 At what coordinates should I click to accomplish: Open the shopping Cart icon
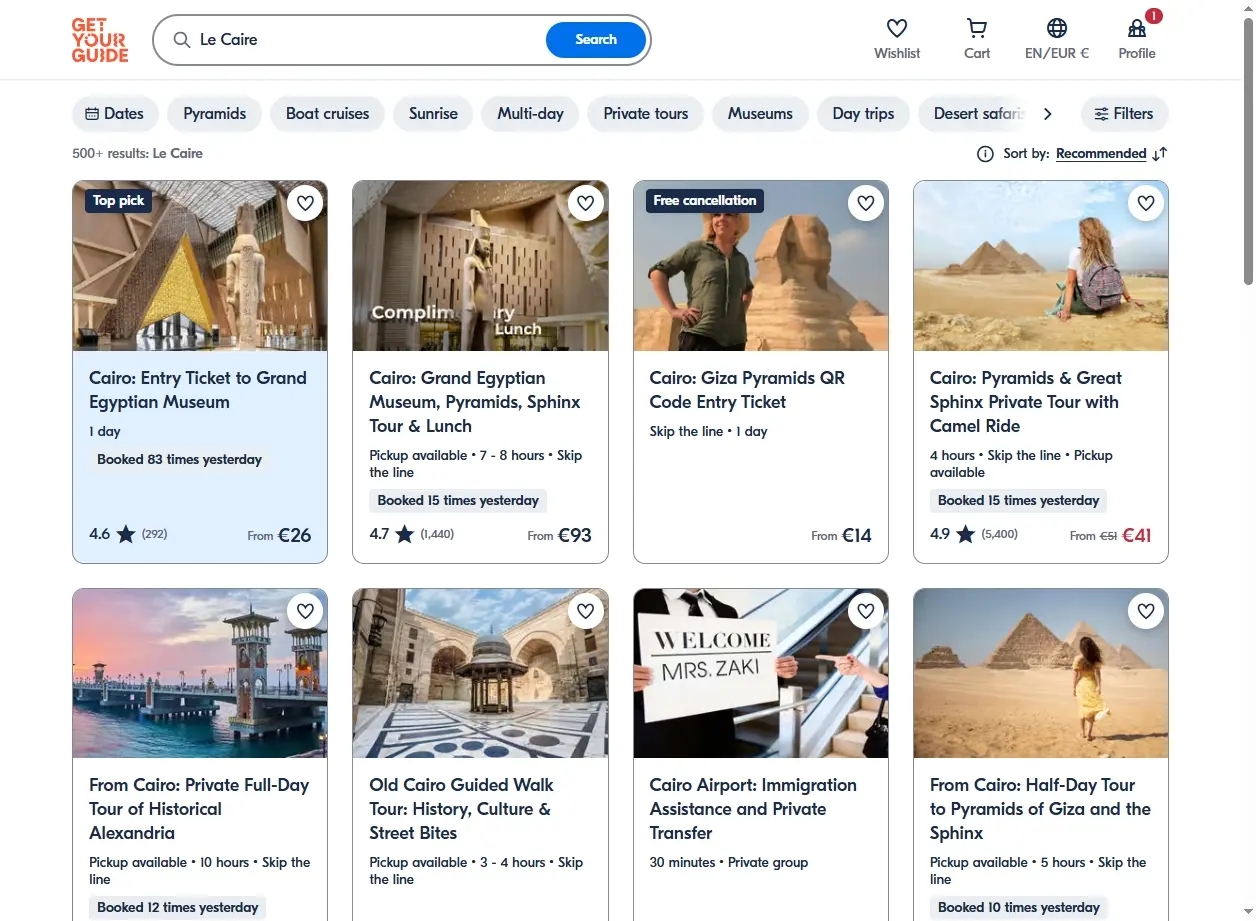coord(977,28)
